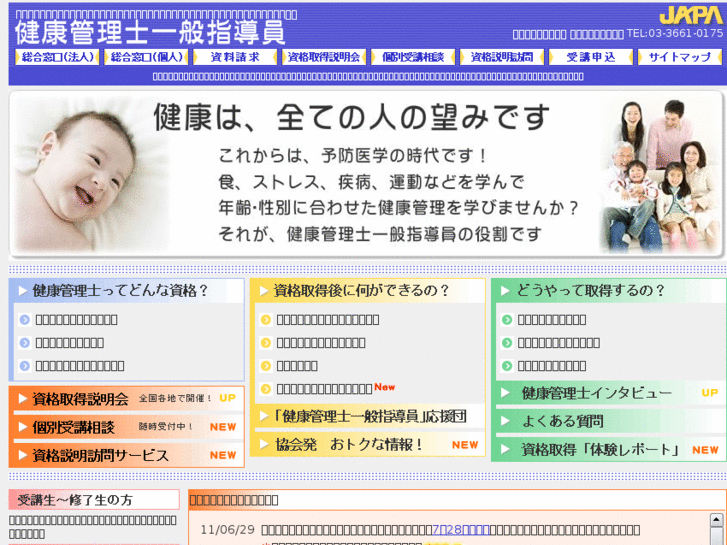
Task: Open 健康管理士インタビュー banner
Action: click(610, 393)
